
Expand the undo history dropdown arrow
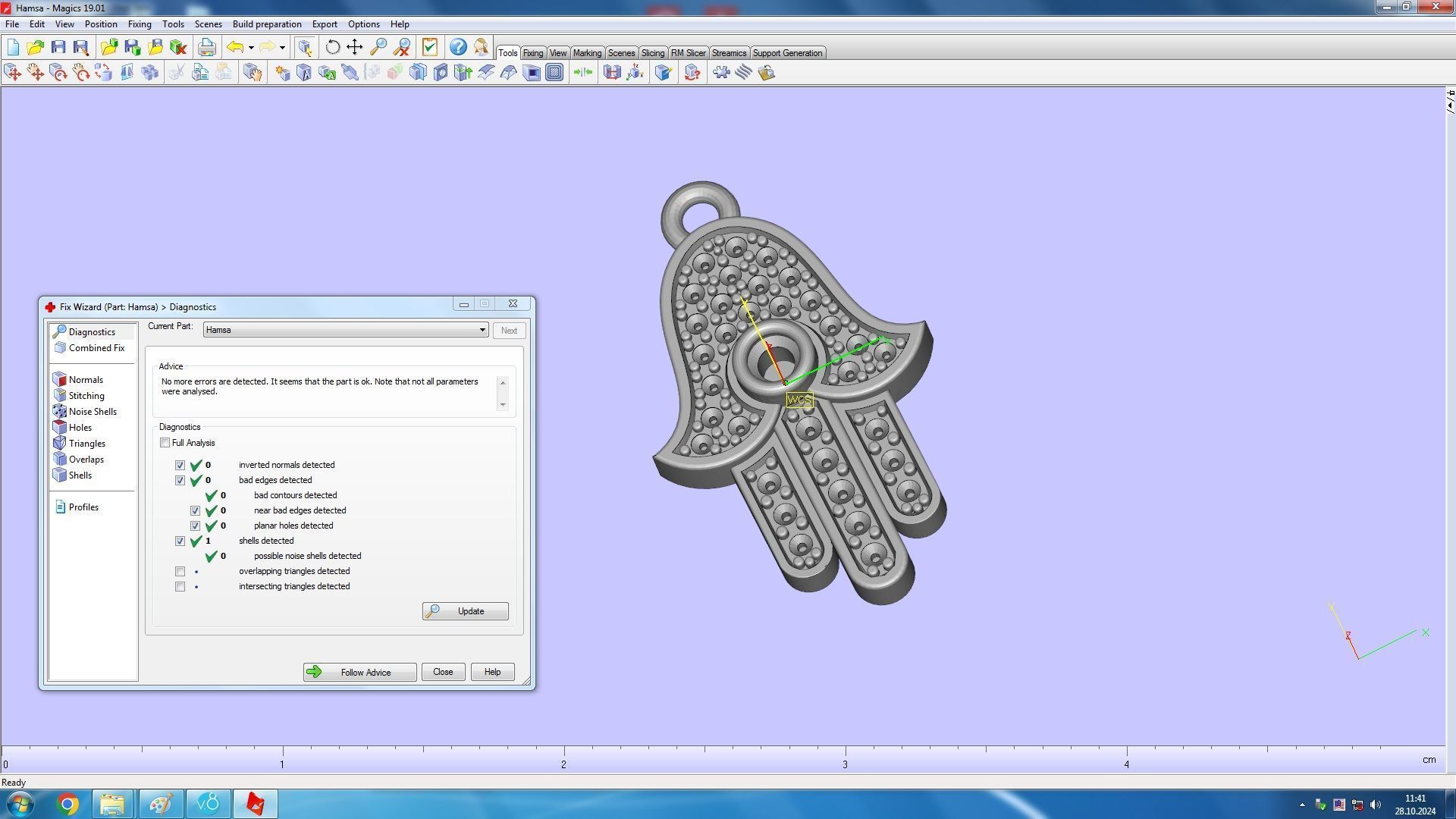click(x=251, y=48)
